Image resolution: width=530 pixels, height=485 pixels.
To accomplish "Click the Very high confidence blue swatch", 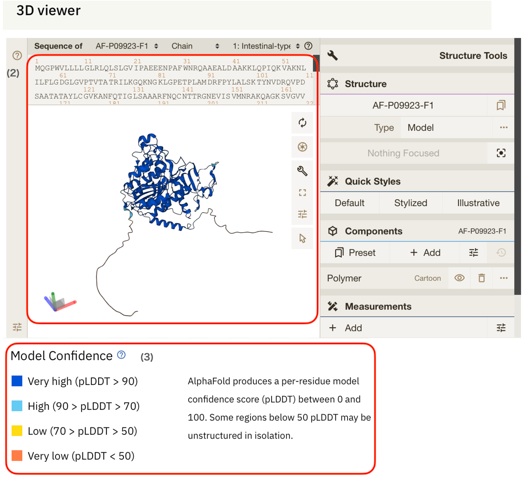I will [x=17, y=381].
